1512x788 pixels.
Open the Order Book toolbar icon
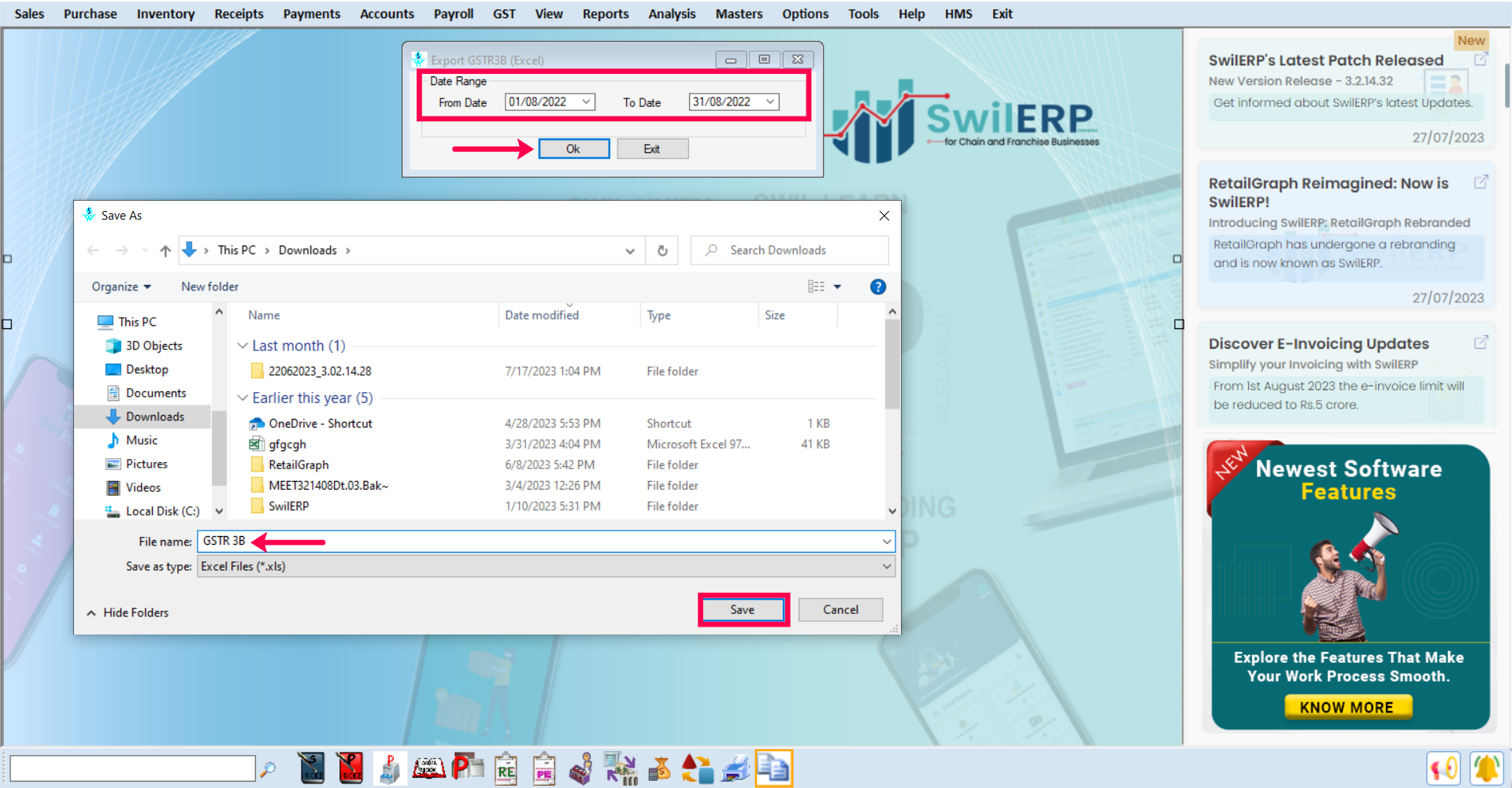429,768
